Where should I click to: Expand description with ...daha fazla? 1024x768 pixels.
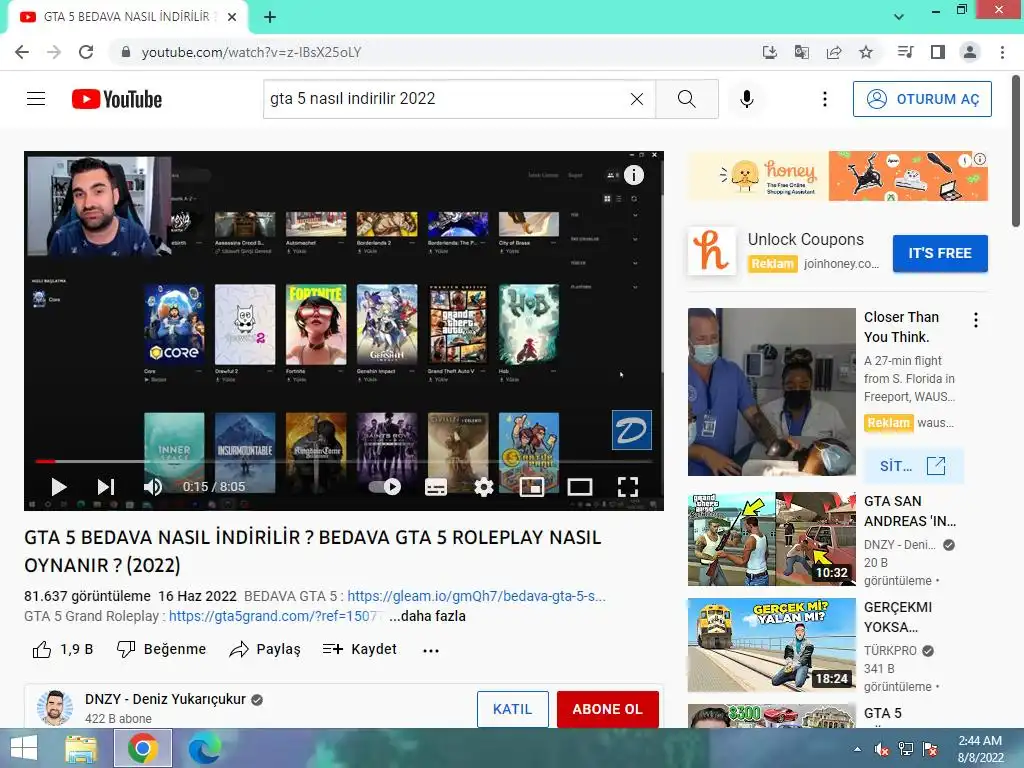point(427,616)
